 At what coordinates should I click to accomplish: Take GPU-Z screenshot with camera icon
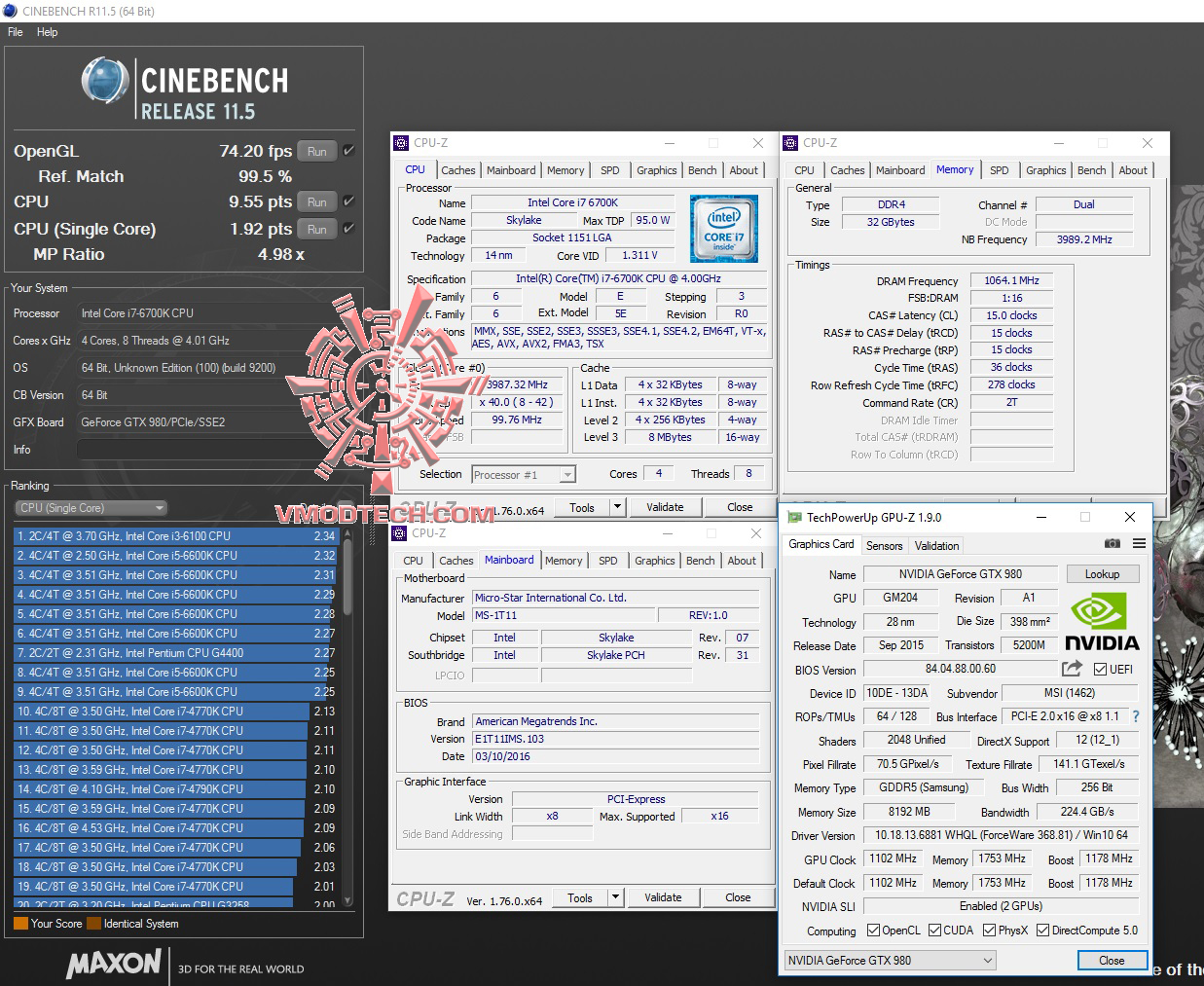coord(1112,543)
